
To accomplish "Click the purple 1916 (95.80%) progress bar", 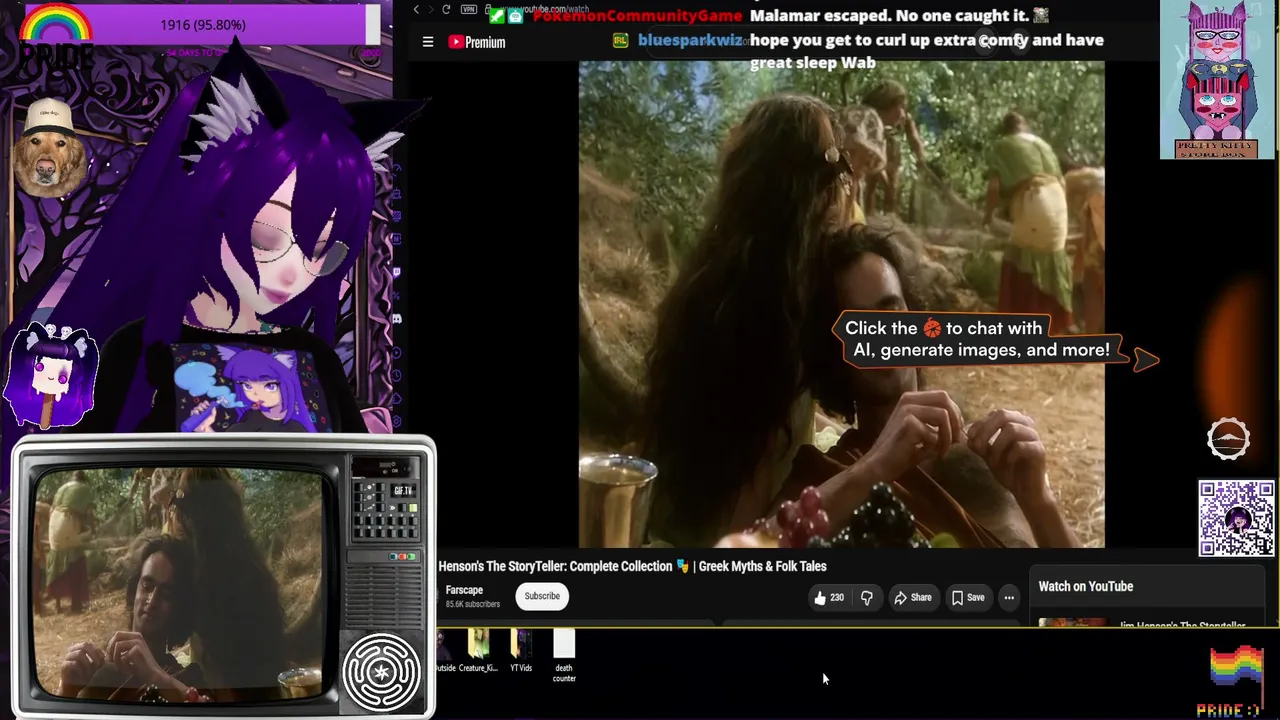I will click(x=203, y=25).
